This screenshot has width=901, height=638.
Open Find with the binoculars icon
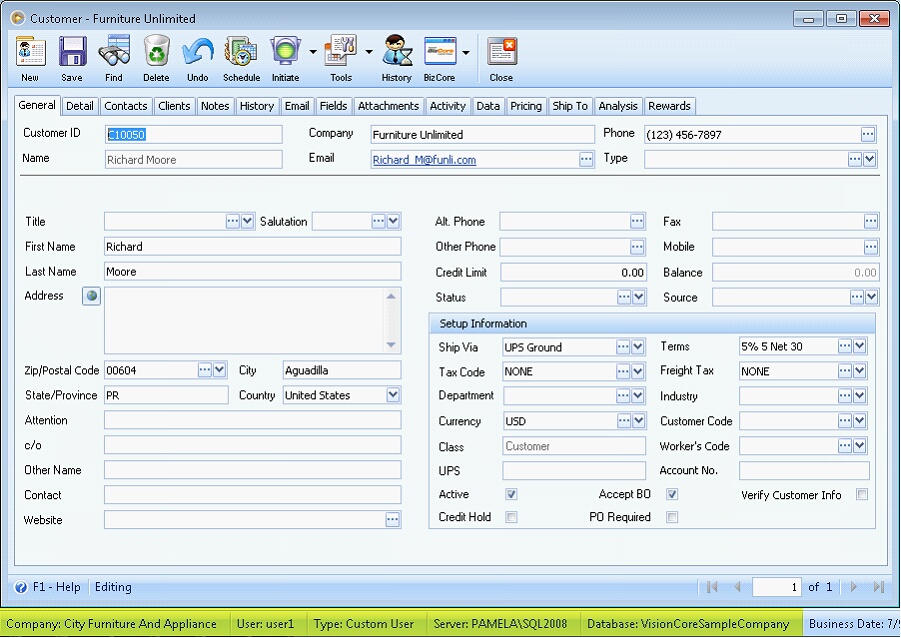114,59
